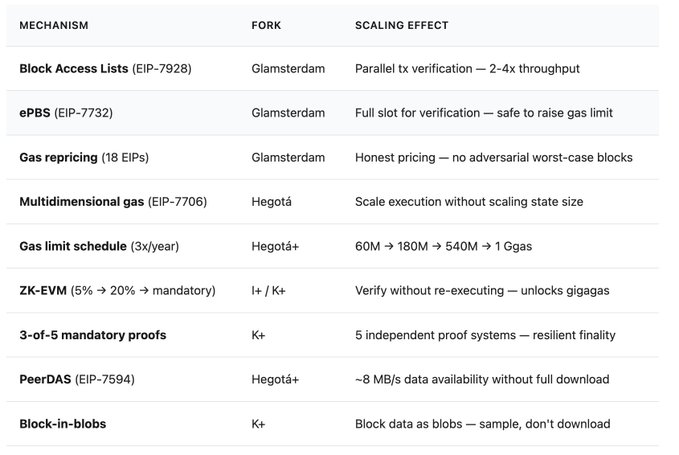Select the Glamsterdam fork in the ePBS row
679x455 pixels.
288,113
